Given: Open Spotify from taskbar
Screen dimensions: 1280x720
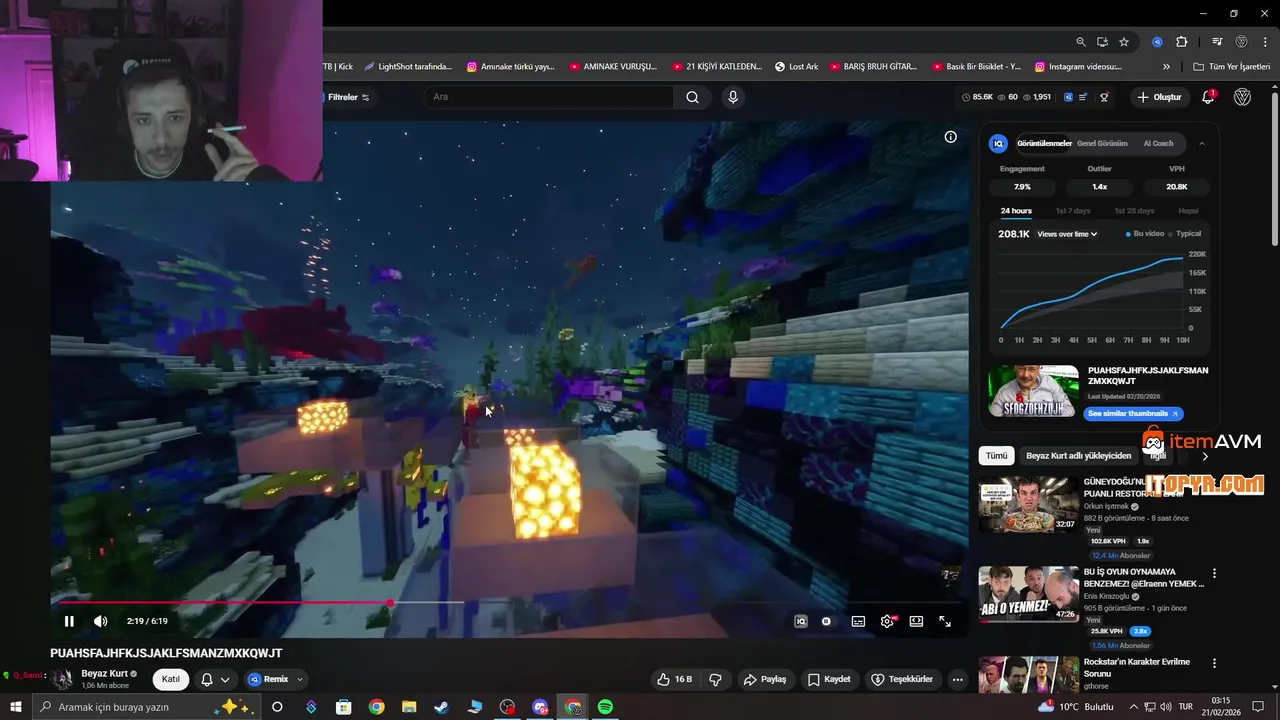Looking at the screenshot, I should point(605,707).
